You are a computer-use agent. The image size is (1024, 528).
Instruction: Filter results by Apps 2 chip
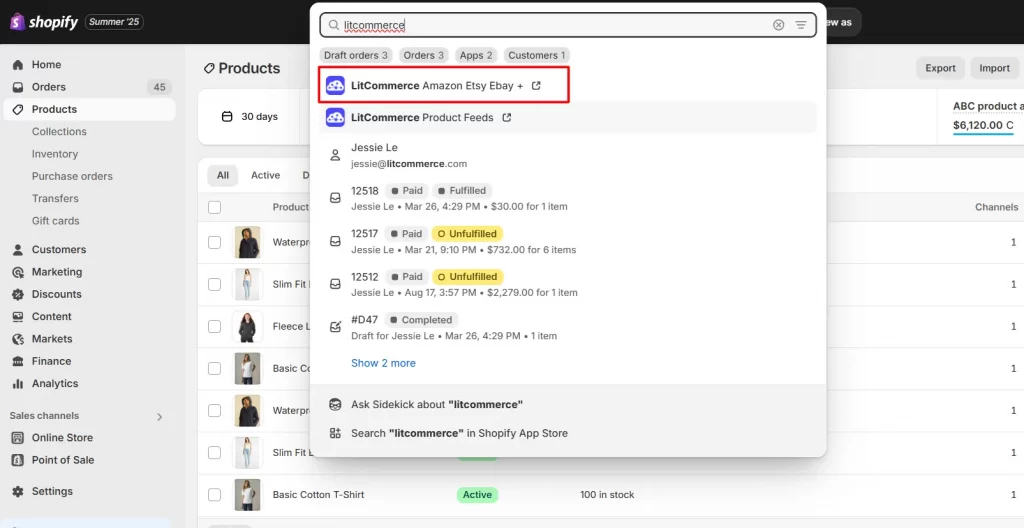click(x=476, y=56)
